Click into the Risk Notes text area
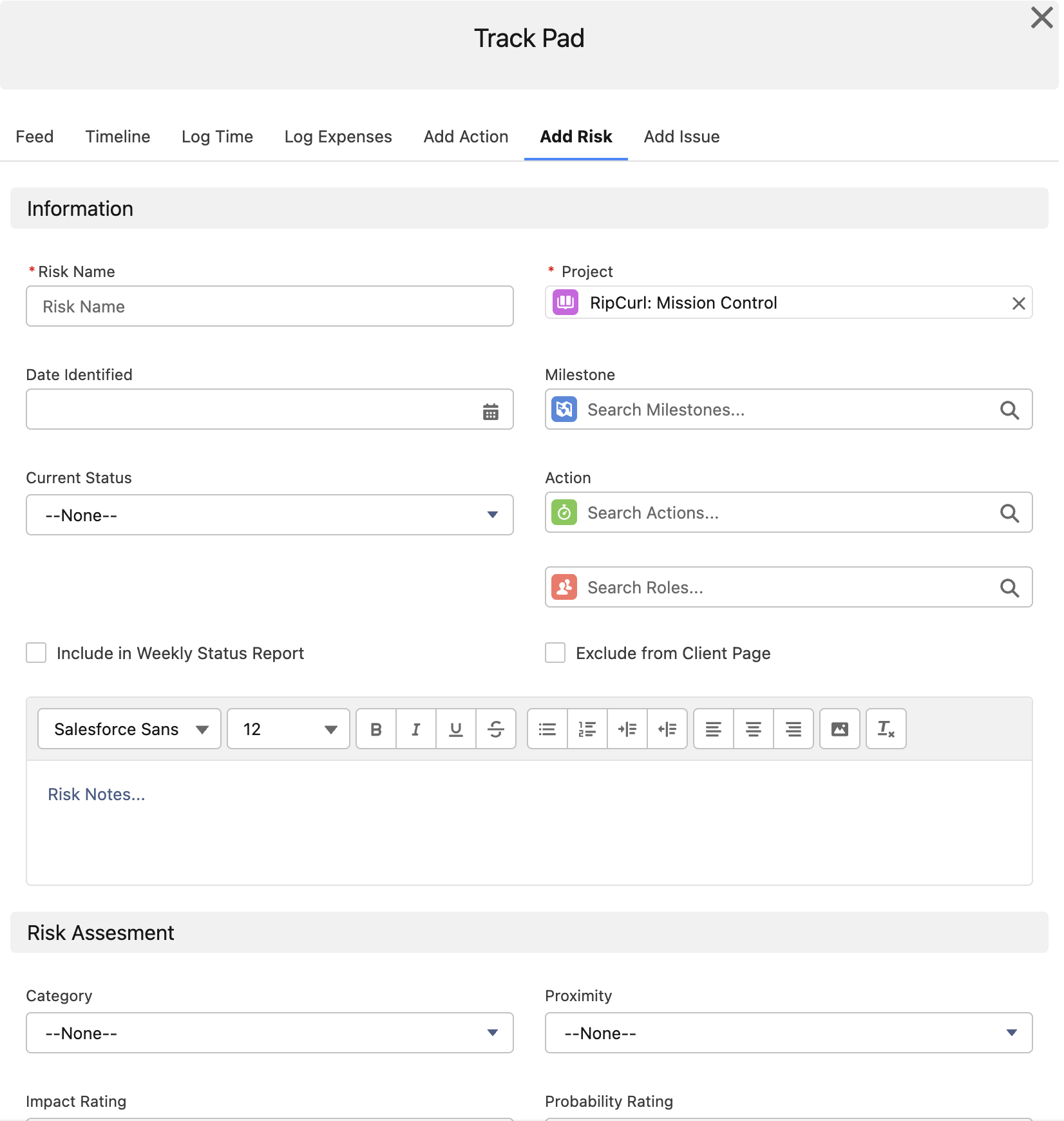Viewport: 1064px width, 1121px height. click(x=529, y=823)
